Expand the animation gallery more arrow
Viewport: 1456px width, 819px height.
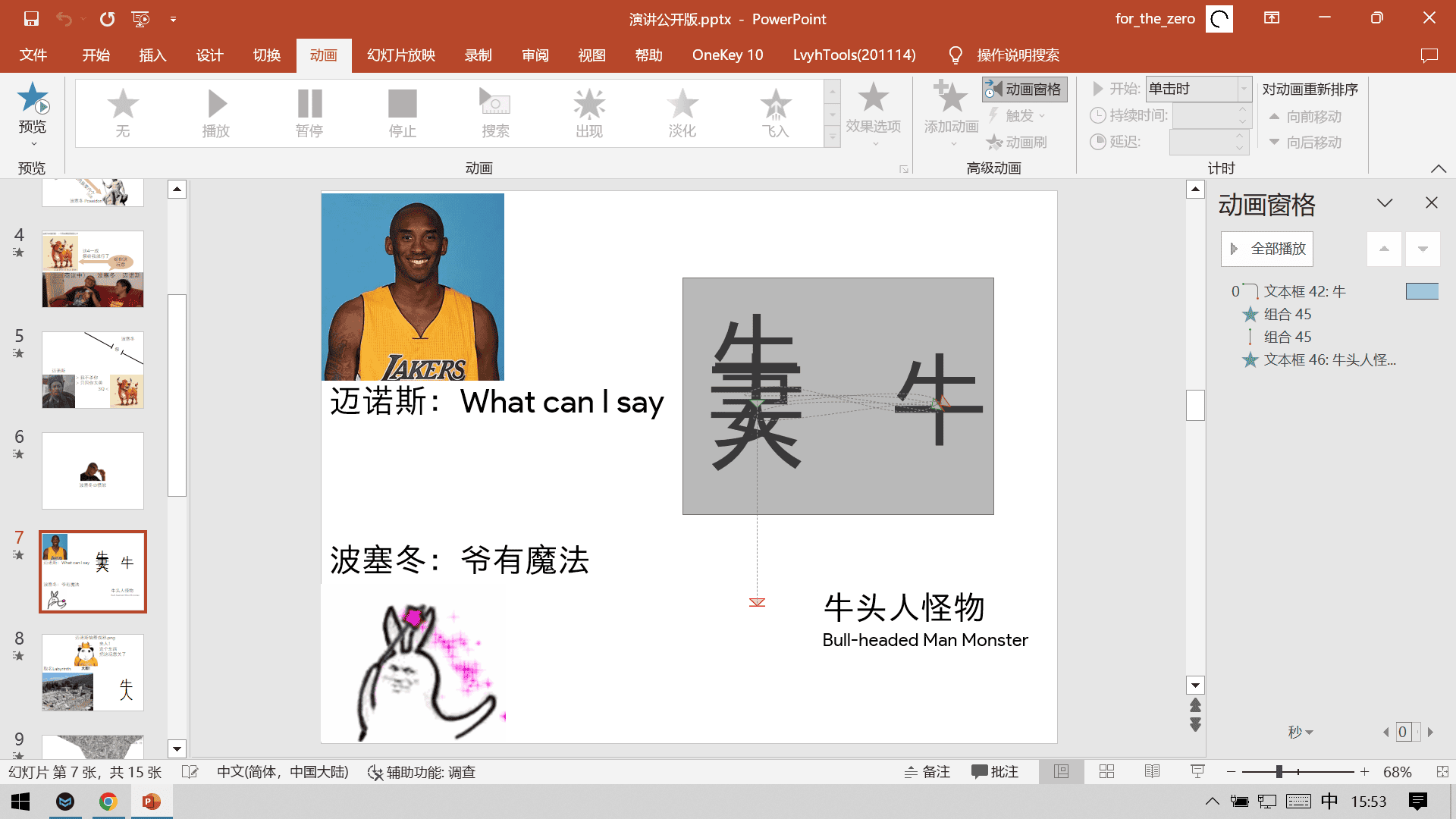tap(833, 138)
